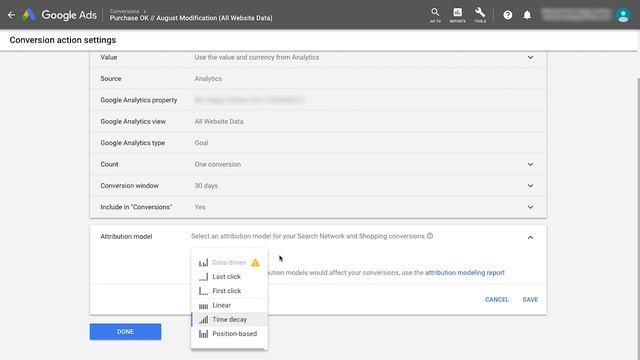Click the 'Use the value and currency from Analytics' text
The image size is (640, 360).
tap(257, 58)
